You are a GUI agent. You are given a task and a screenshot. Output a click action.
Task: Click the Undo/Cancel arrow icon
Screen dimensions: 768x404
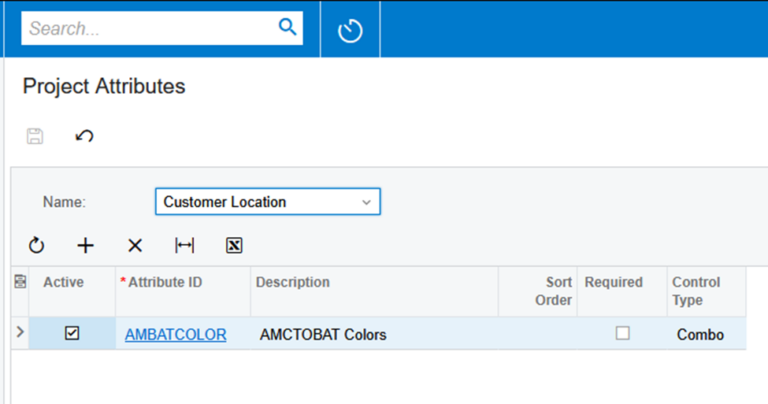[x=84, y=136]
